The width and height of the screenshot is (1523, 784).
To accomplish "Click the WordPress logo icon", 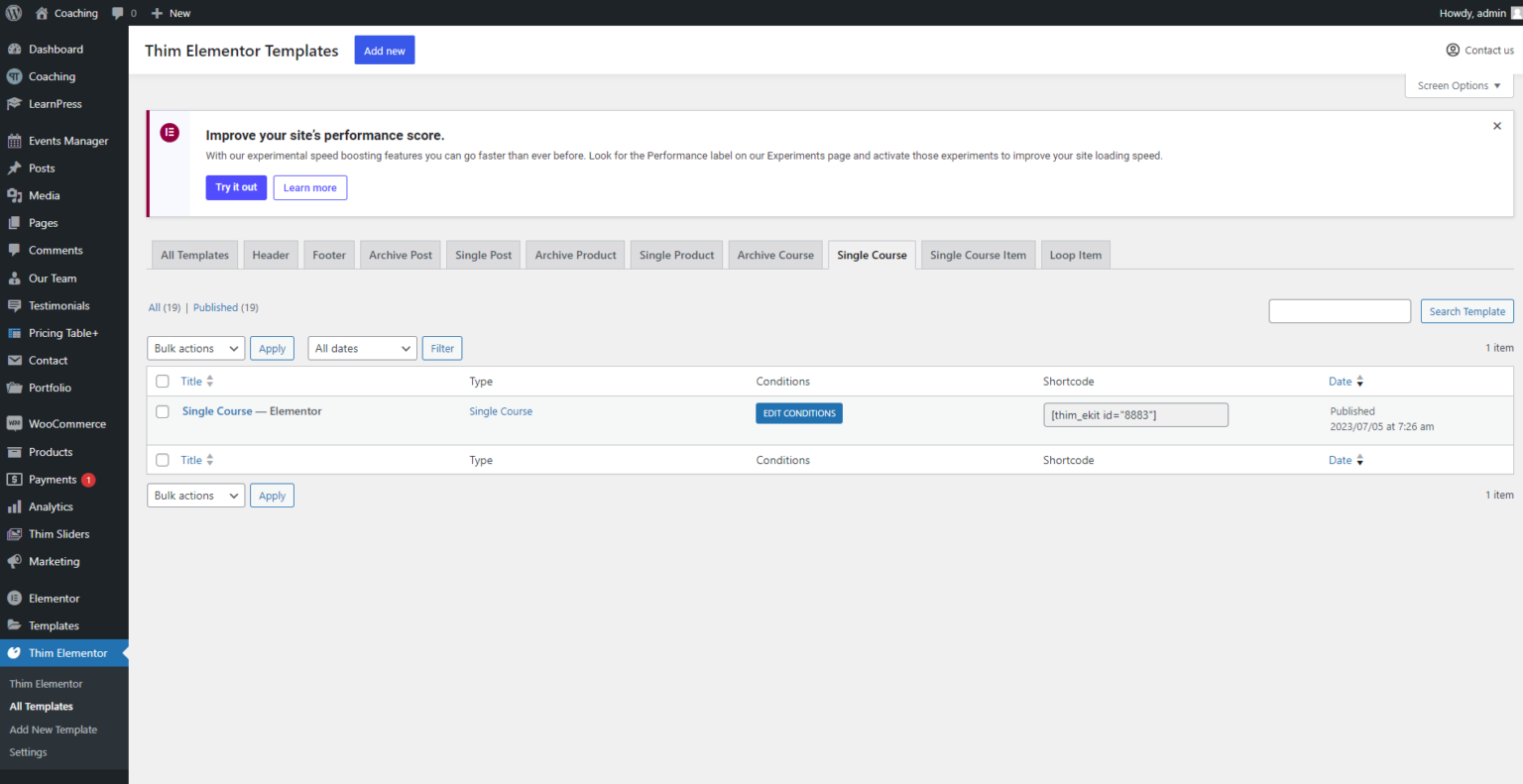I will pos(14,13).
